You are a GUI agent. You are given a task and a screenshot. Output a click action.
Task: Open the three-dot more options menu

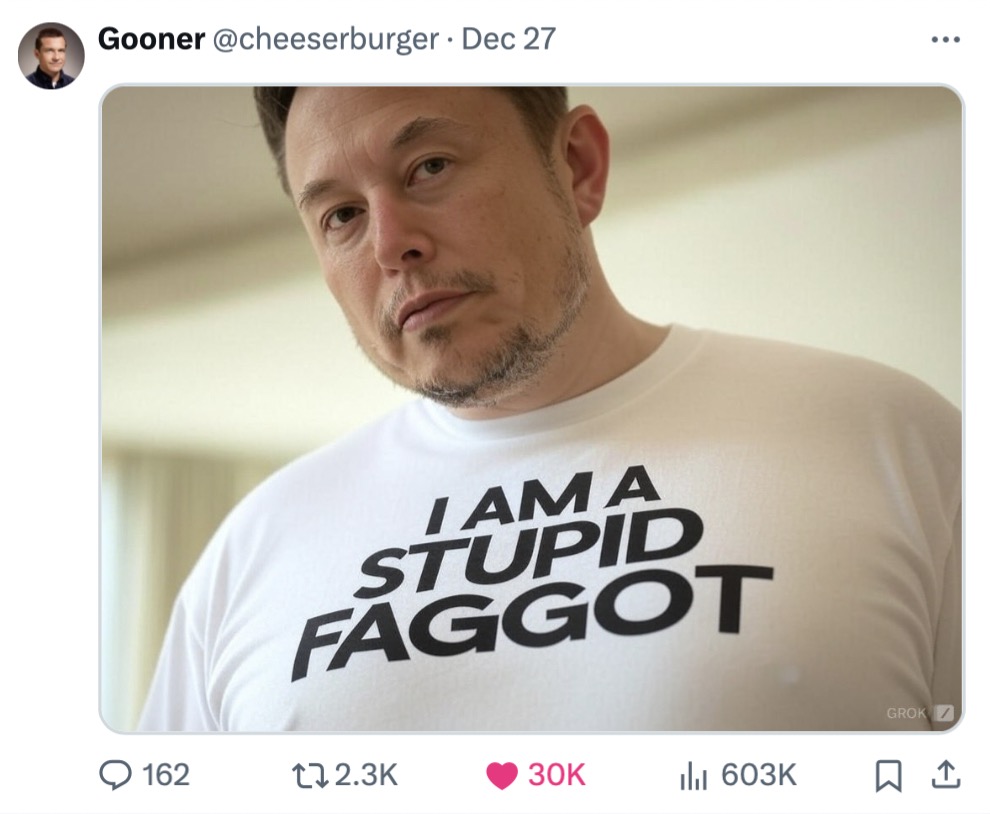pyautogui.click(x=945, y=40)
